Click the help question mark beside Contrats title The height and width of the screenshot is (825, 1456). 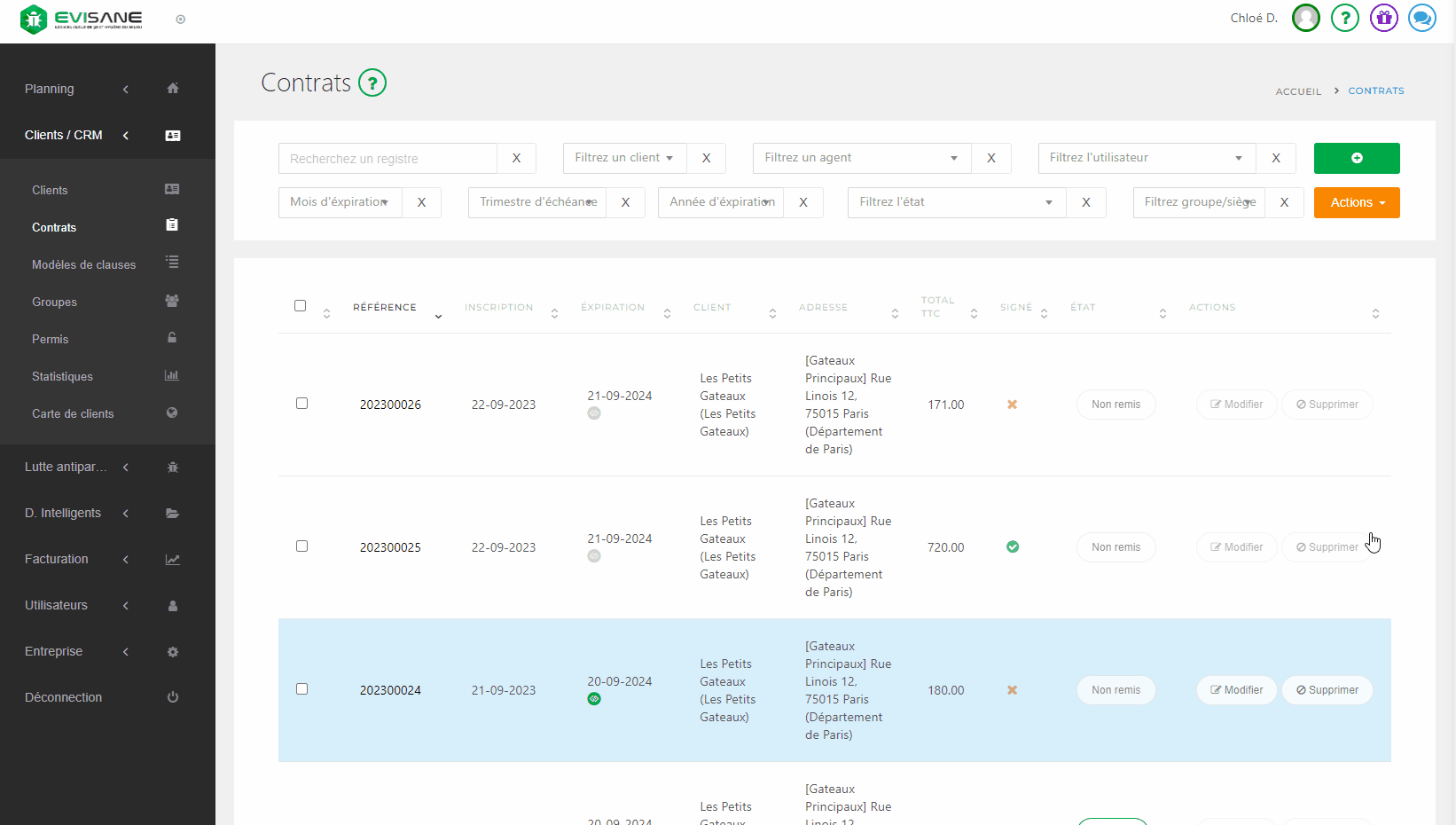click(372, 83)
